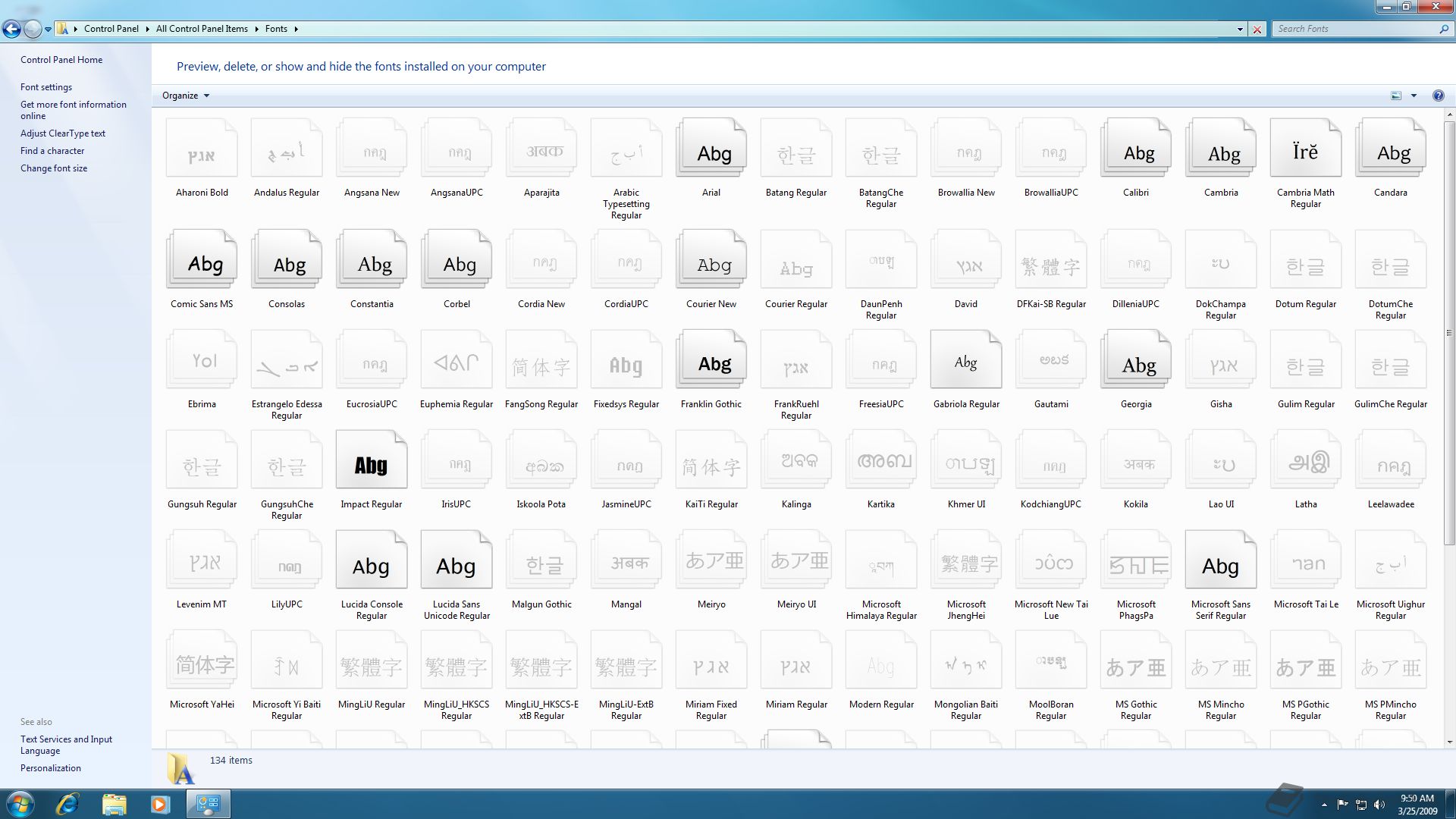1456x819 pixels.
Task: Click the Fixedsys Regular font label
Action: coord(626,404)
